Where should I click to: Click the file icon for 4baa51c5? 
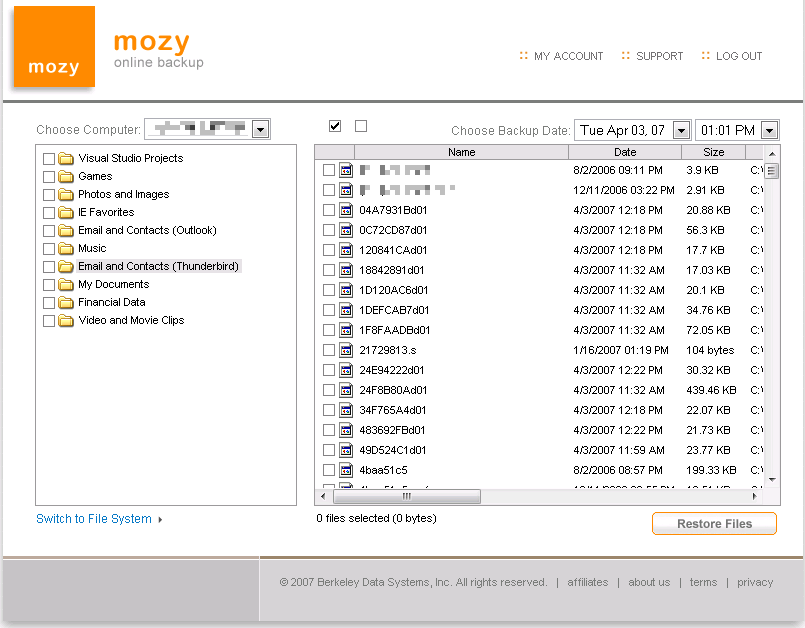(346, 470)
